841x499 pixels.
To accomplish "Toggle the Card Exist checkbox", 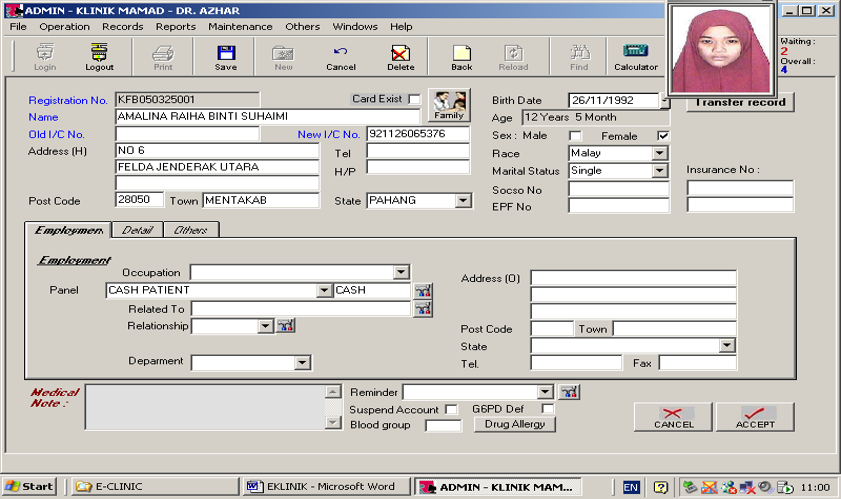I will tap(415, 100).
